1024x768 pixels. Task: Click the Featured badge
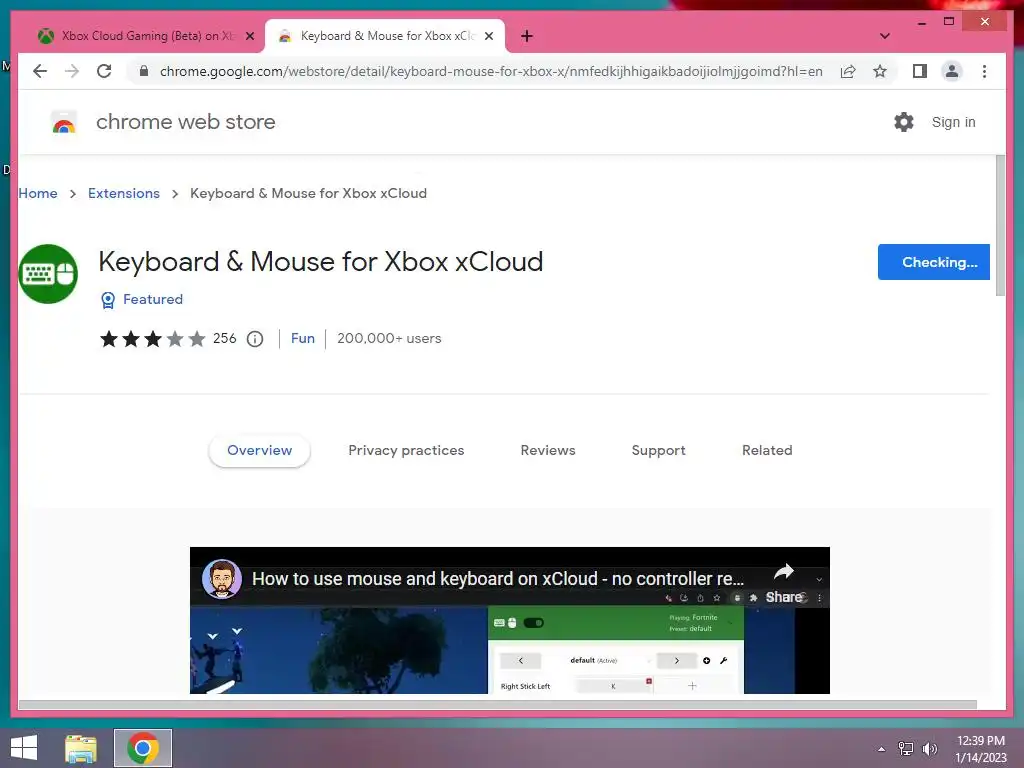point(142,299)
